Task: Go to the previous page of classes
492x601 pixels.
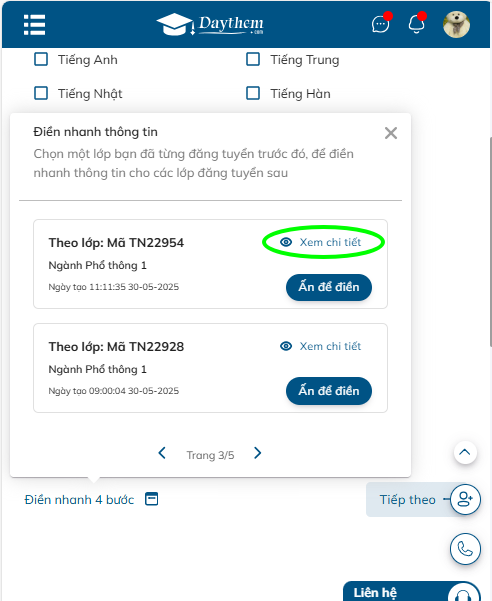Action: tap(162, 453)
